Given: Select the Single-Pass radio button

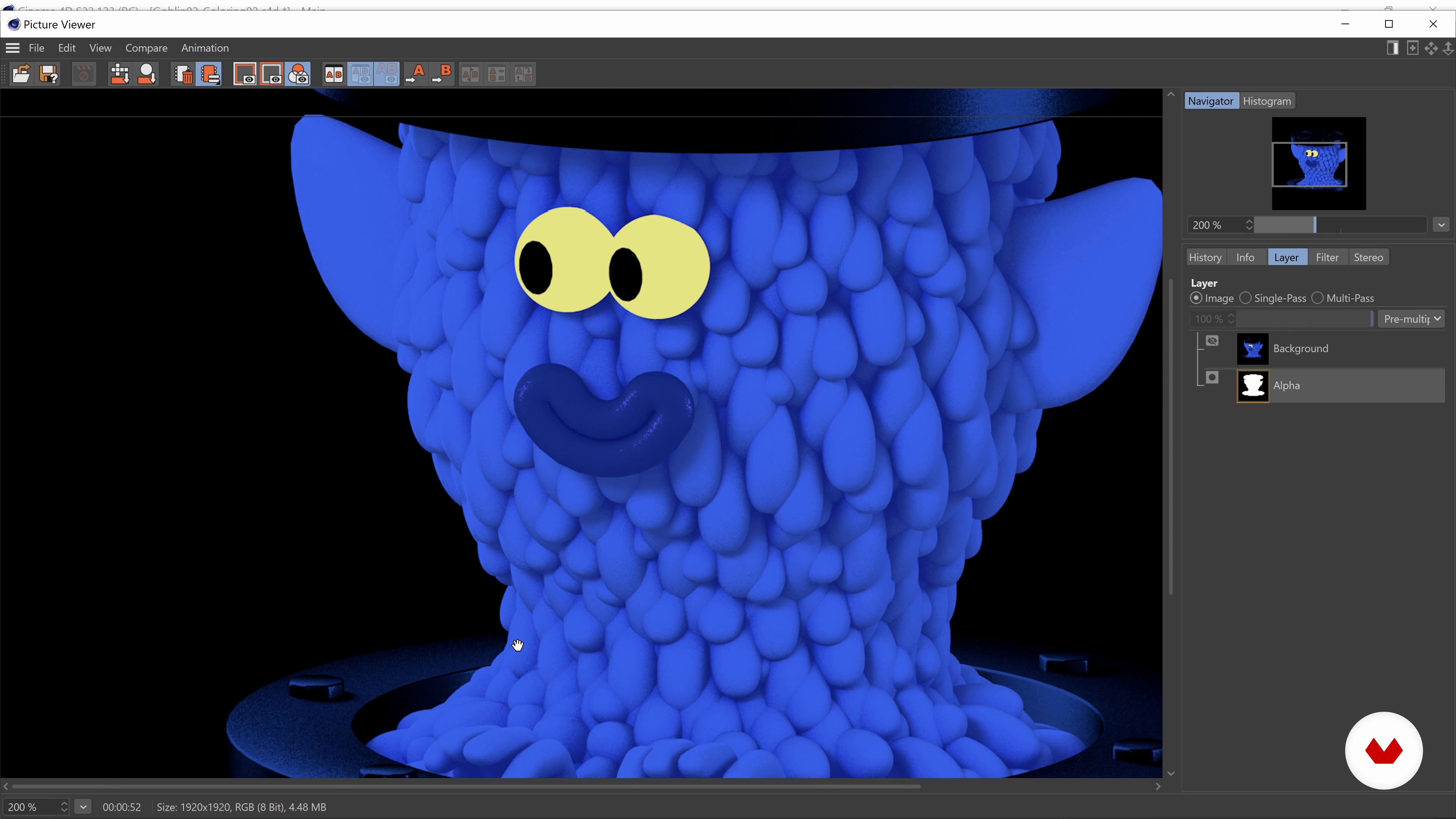Looking at the screenshot, I should pos(1245,298).
